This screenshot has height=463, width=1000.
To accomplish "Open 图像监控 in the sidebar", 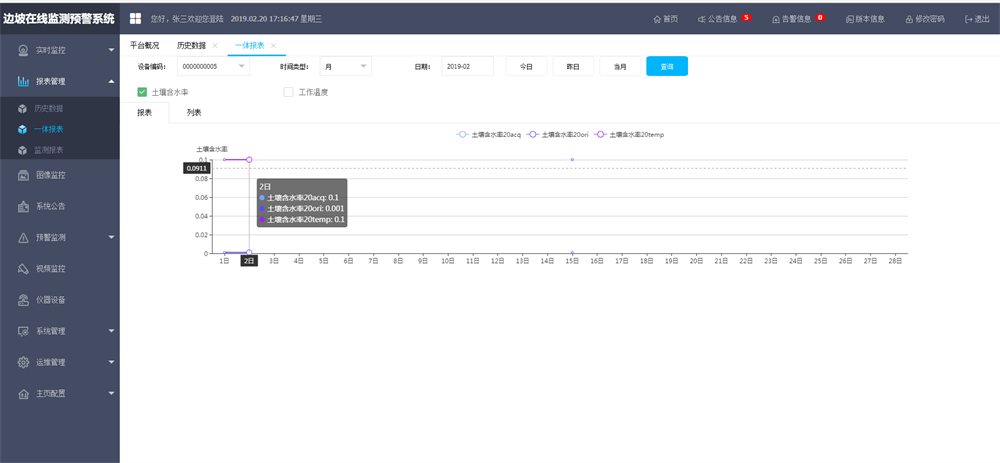I will pos(50,175).
